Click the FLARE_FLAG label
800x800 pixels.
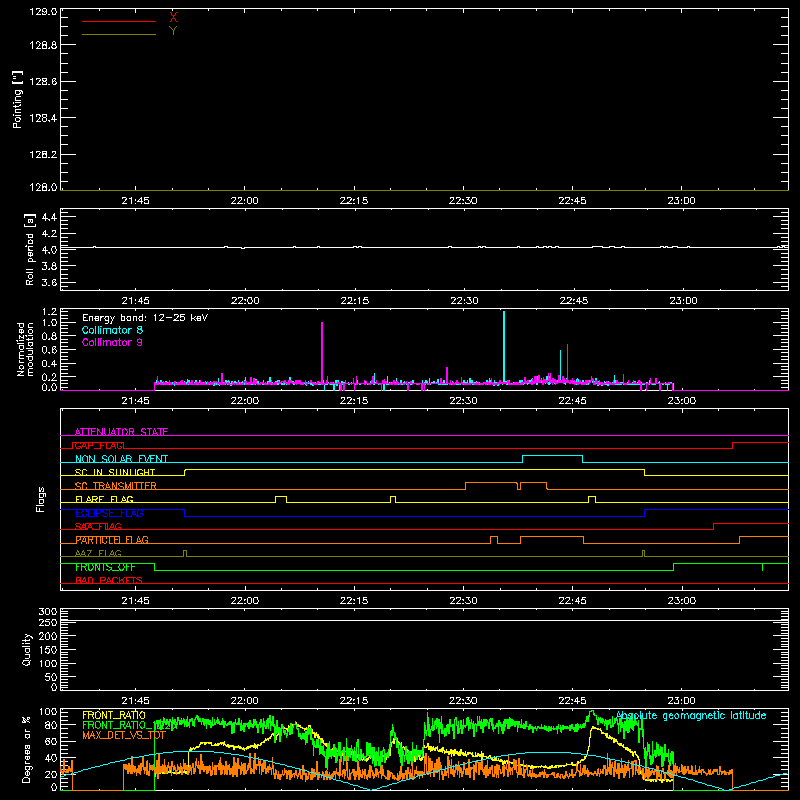tap(104, 499)
